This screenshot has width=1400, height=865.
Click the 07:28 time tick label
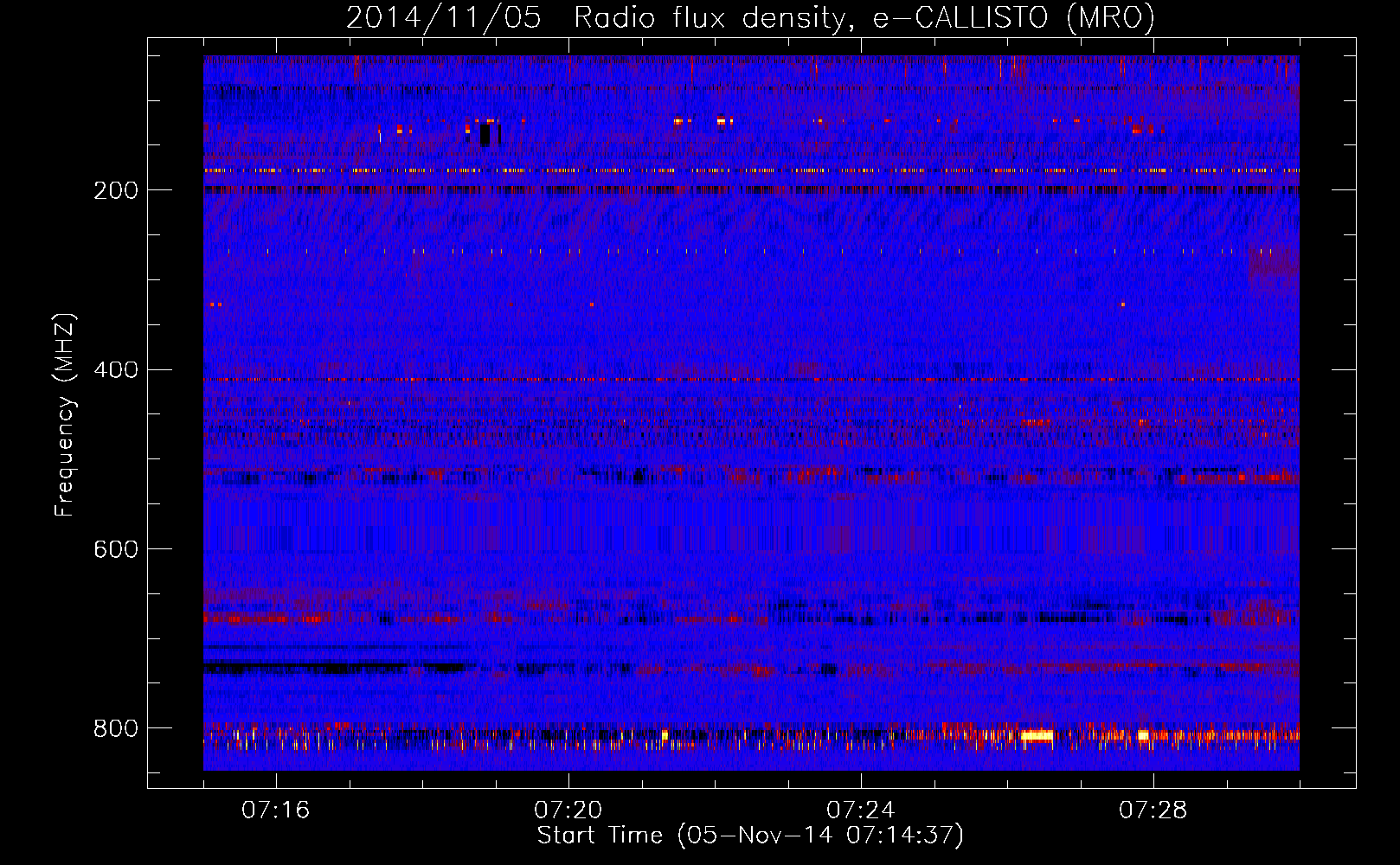click(1153, 811)
